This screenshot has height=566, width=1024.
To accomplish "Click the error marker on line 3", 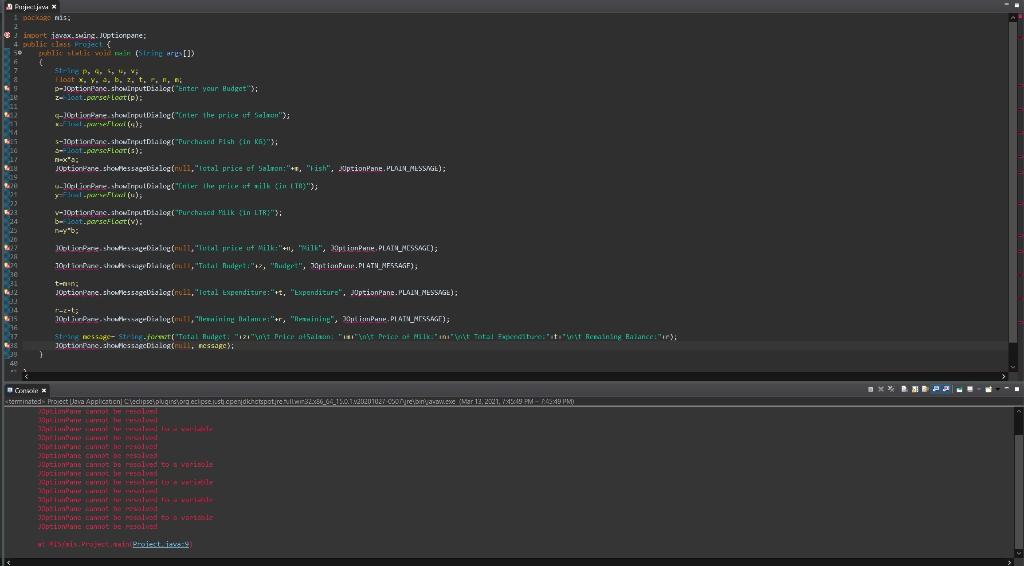I will point(5,35).
